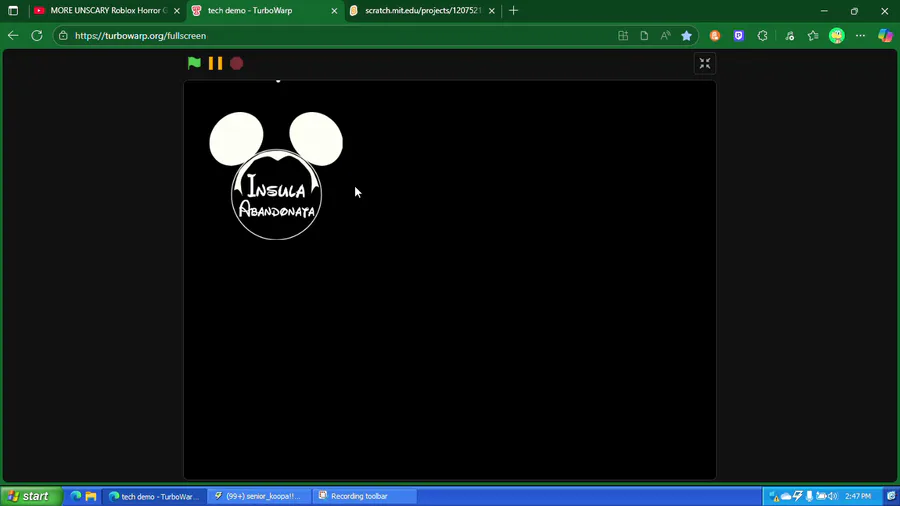Open the Read aloud feature

(x=665, y=36)
